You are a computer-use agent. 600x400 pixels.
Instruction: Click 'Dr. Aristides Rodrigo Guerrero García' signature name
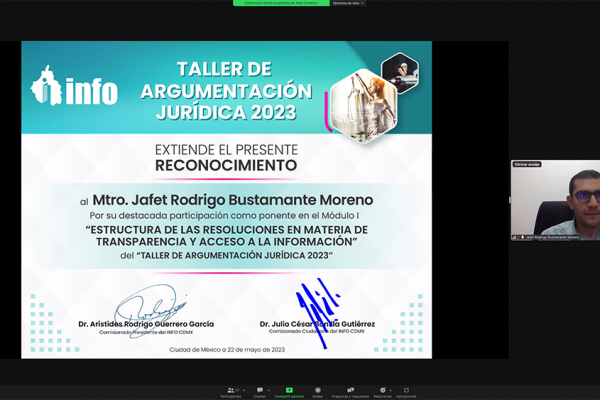146,324
